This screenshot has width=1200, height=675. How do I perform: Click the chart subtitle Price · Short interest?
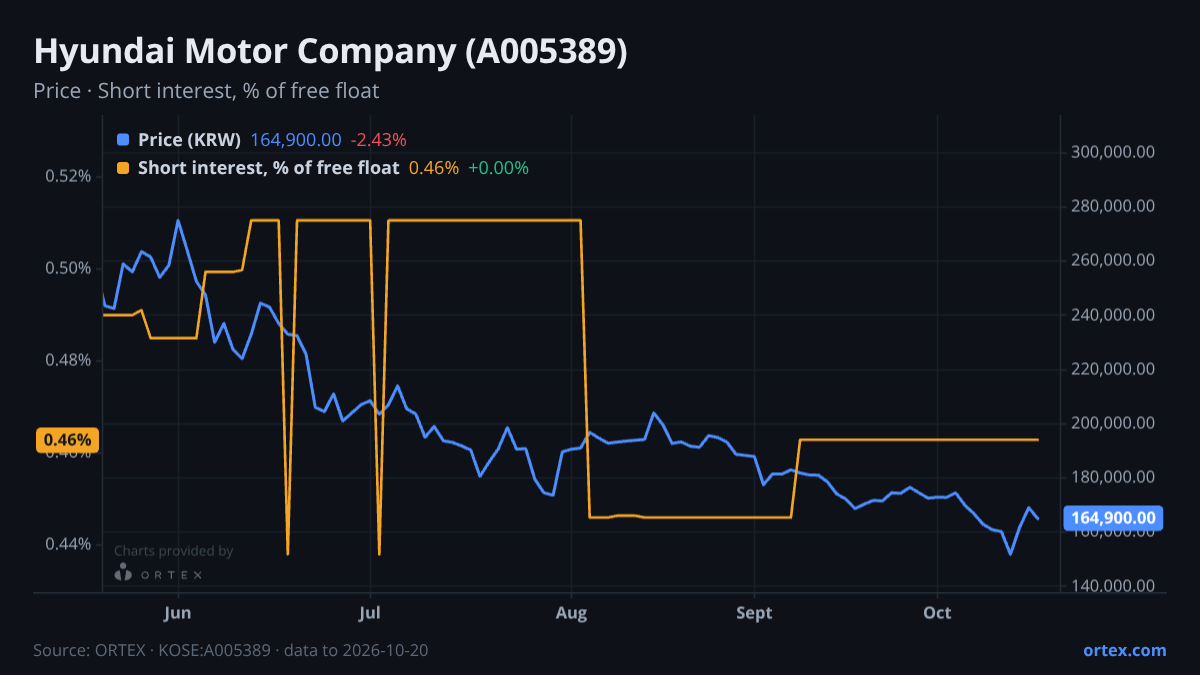[206, 91]
